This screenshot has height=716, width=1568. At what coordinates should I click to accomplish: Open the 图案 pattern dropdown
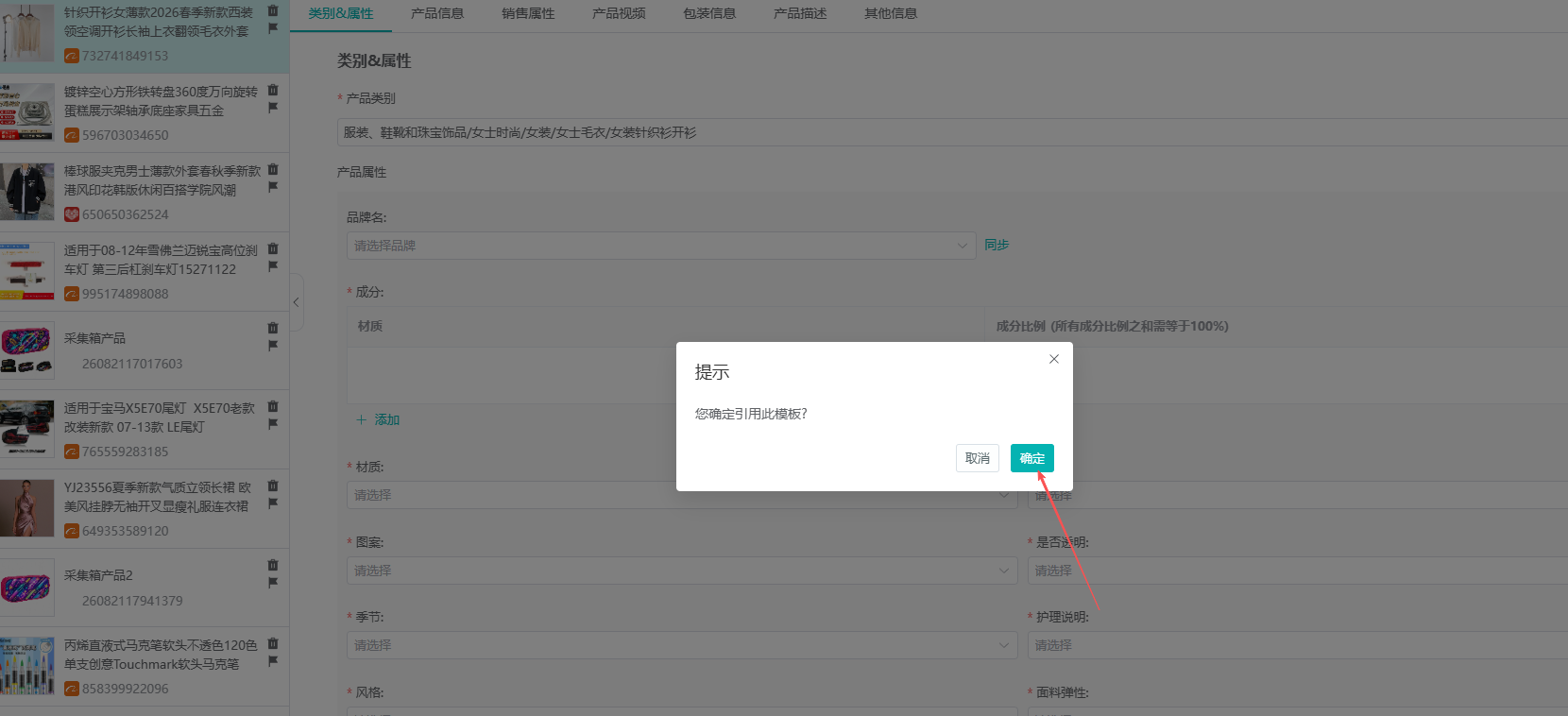click(x=682, y=571)
